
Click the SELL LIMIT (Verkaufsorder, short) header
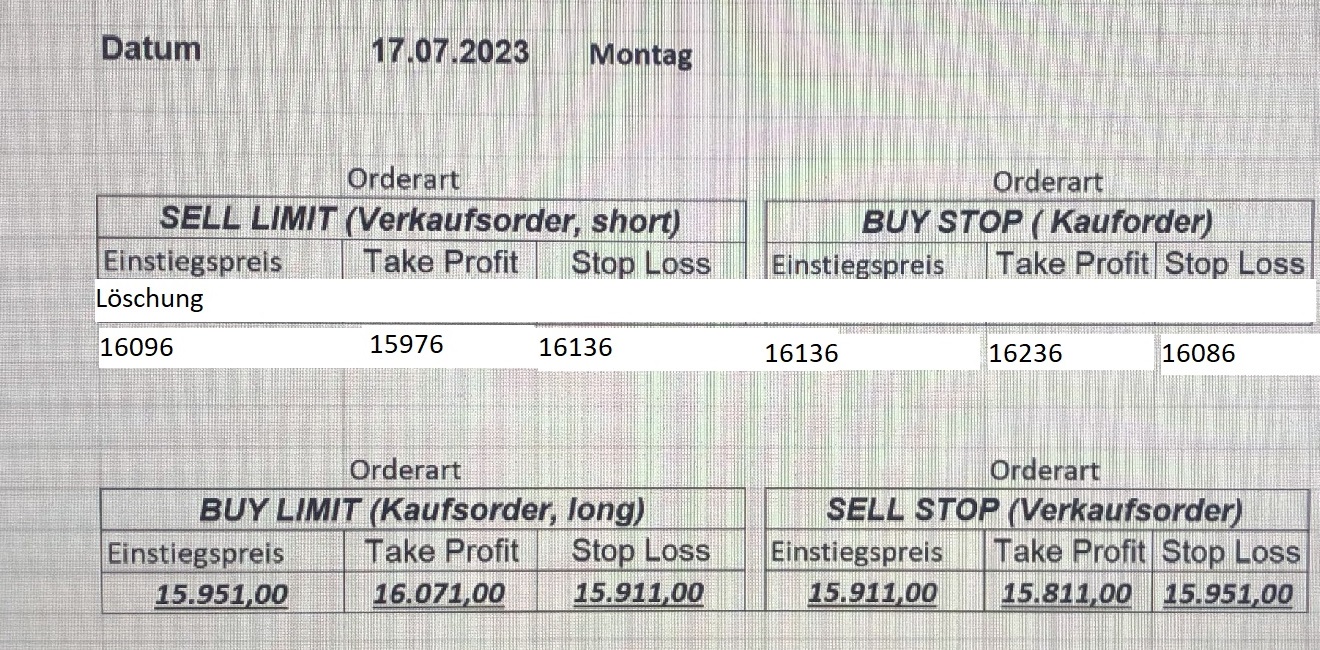(421, 220)
